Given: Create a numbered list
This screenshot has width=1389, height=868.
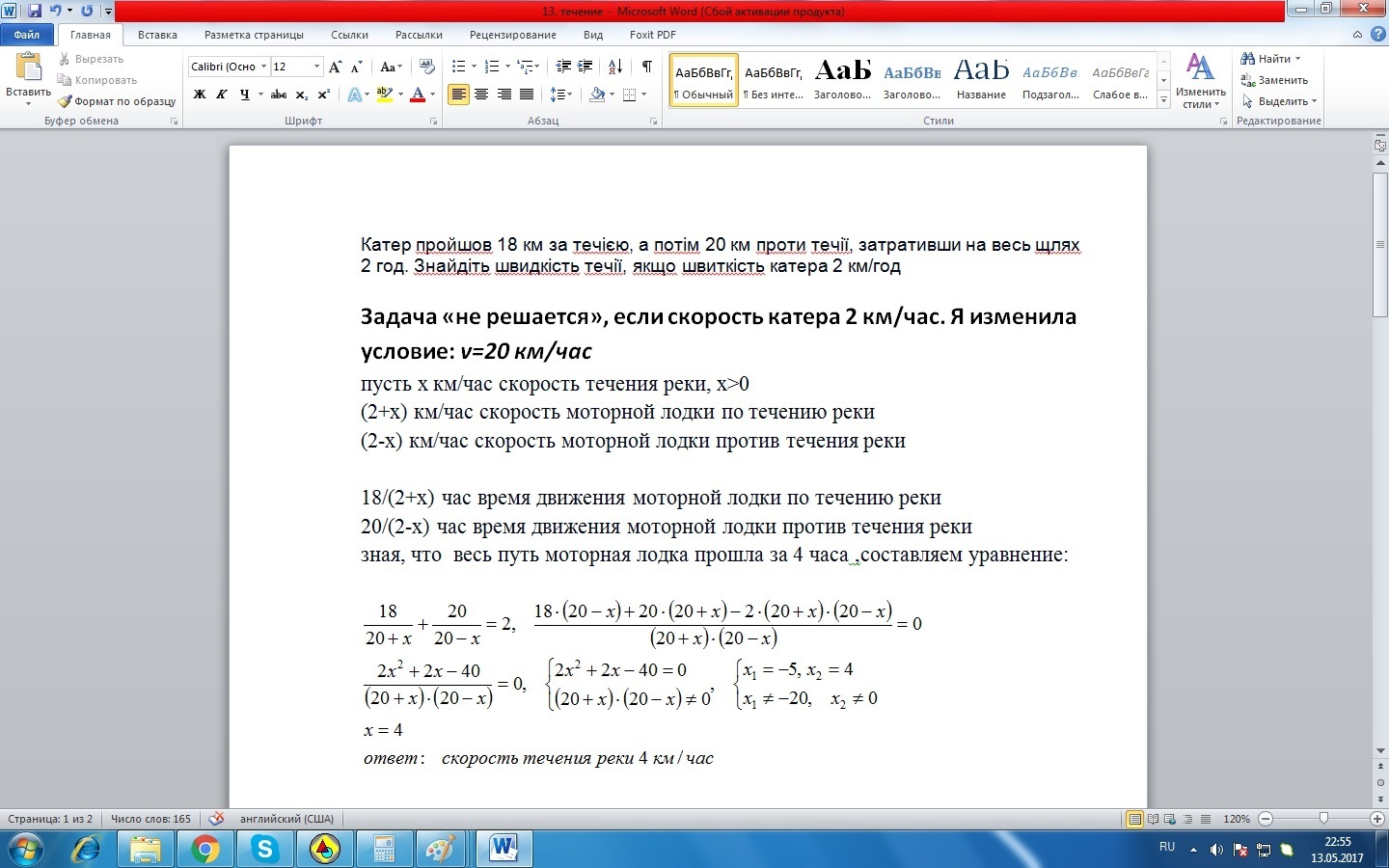Looking at the screenshot, I should click(491, 67).
